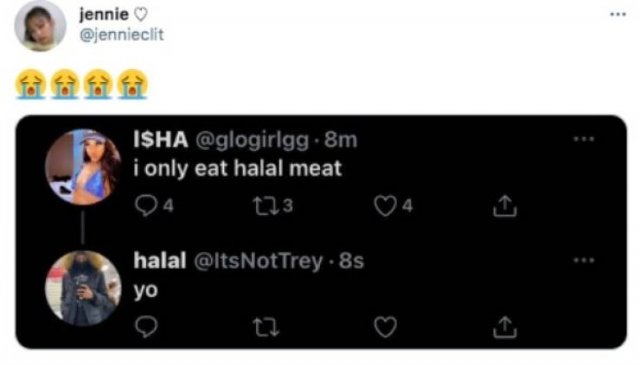Retweet ISHA's halal meat tweet
This screenshot has width=640, height=365.
[266, 206]
